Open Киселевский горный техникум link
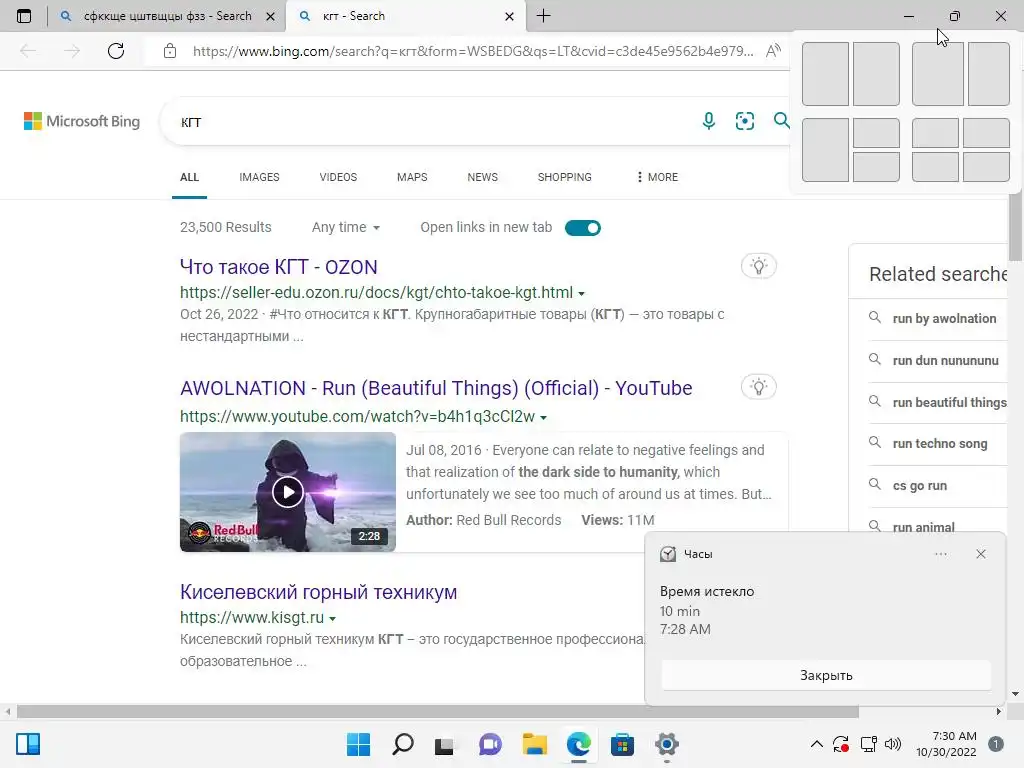The image size is (1024, 768). coord(319,592)
